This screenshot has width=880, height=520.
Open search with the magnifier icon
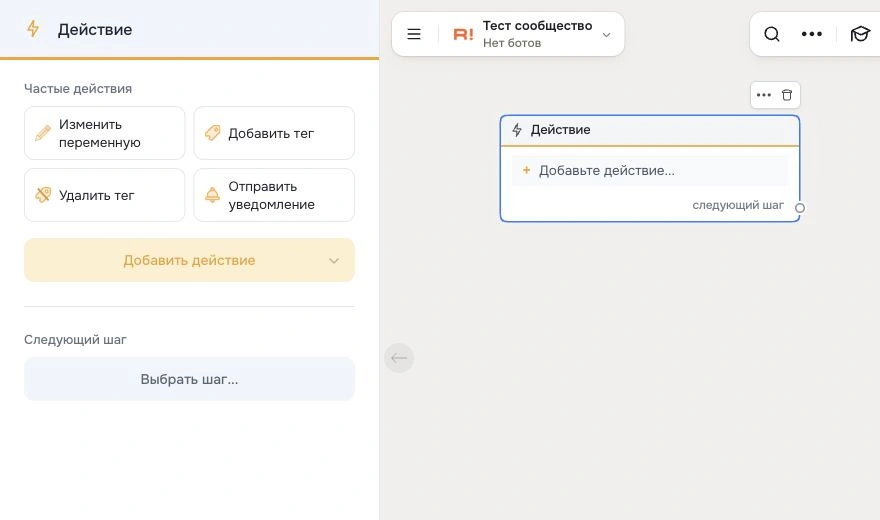pos(772,34)
